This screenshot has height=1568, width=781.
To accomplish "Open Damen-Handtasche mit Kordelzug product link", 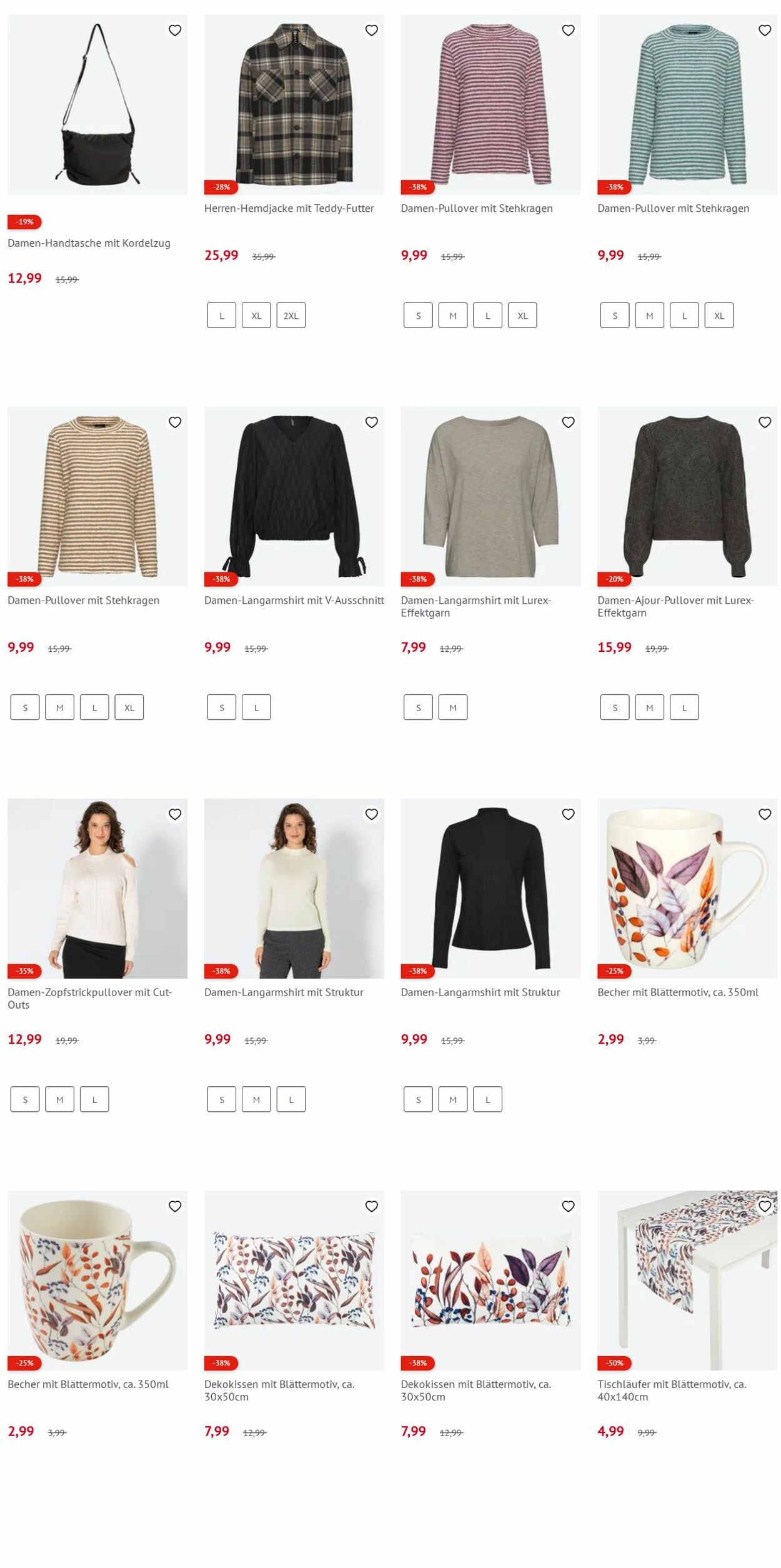I will [x=89, y=243].
